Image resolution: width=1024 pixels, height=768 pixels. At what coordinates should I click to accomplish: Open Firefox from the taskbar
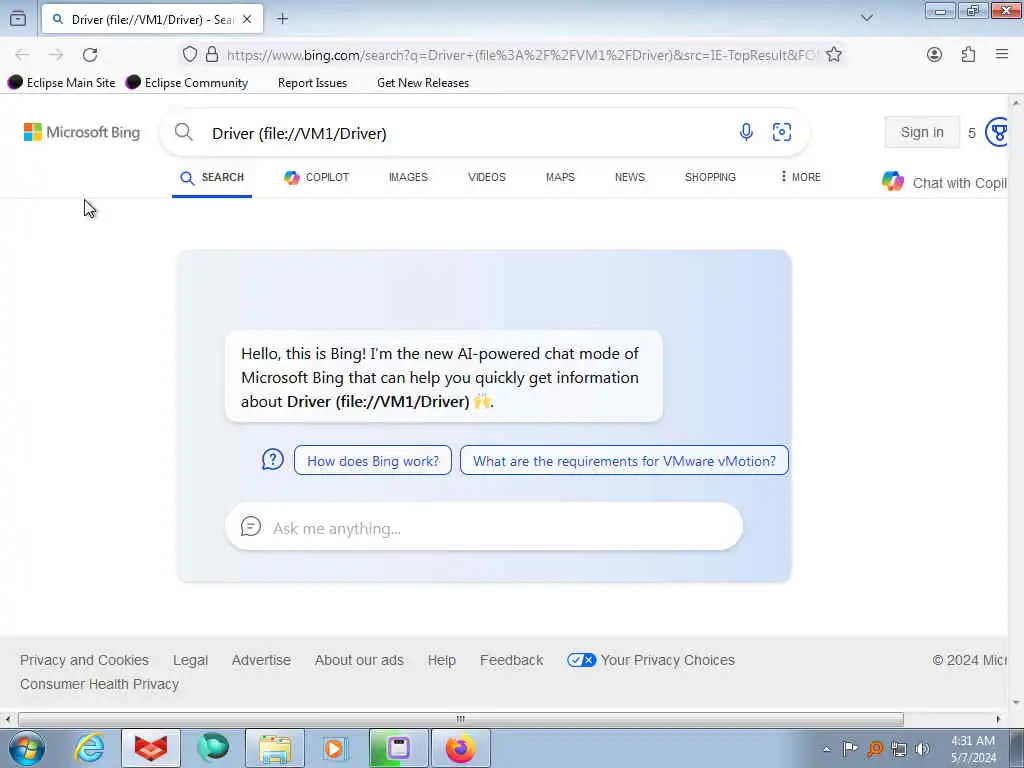pos(460,748)
